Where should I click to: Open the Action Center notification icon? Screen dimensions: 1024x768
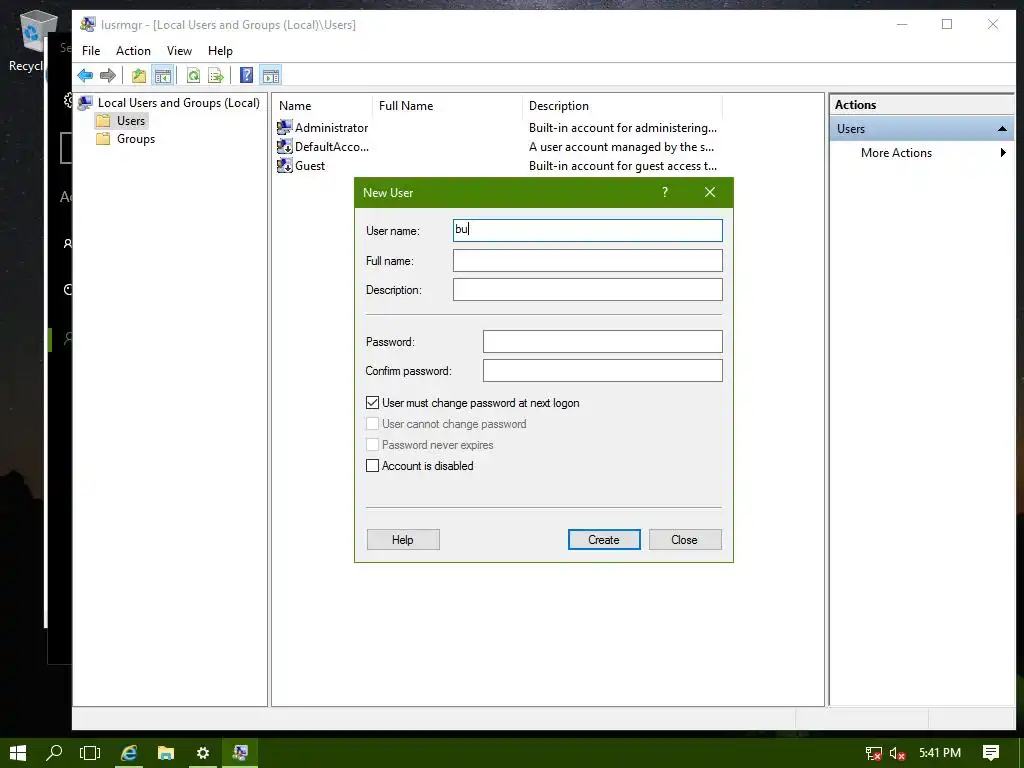pos(991,752)
